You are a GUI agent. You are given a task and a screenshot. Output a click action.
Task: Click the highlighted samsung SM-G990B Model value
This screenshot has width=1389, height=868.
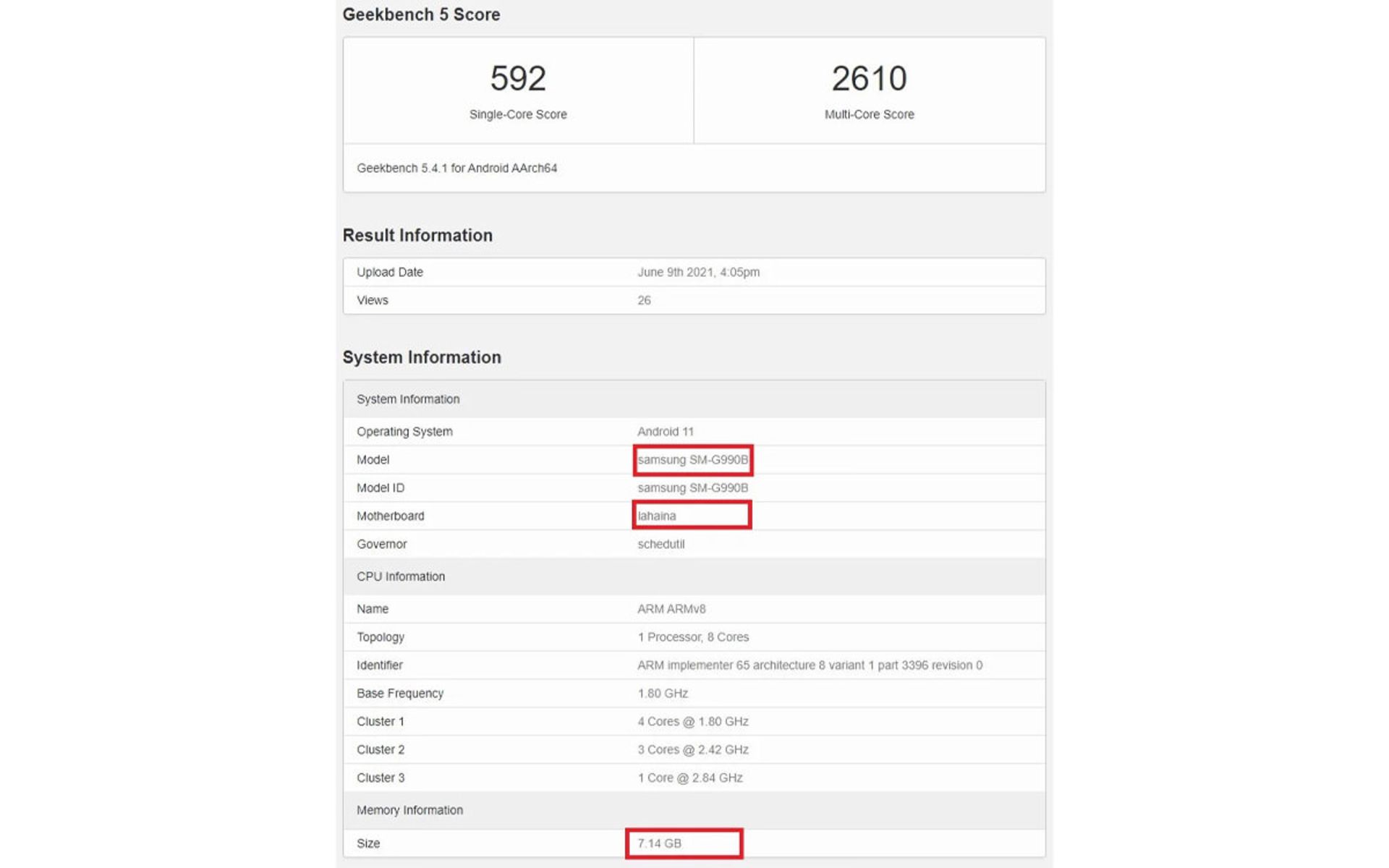click(x=692, y=460)
